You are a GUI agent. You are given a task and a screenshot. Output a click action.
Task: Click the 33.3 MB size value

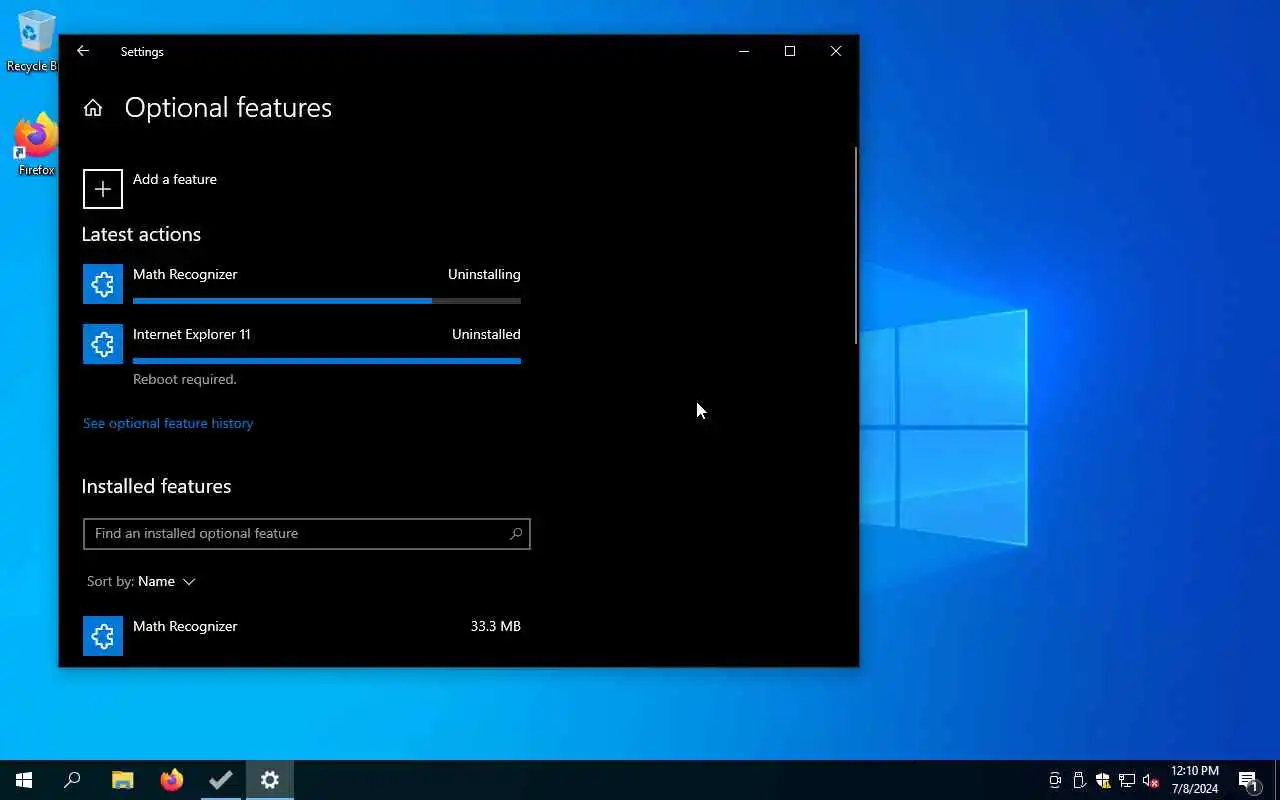pyautogui.click(x=496, y=627)
